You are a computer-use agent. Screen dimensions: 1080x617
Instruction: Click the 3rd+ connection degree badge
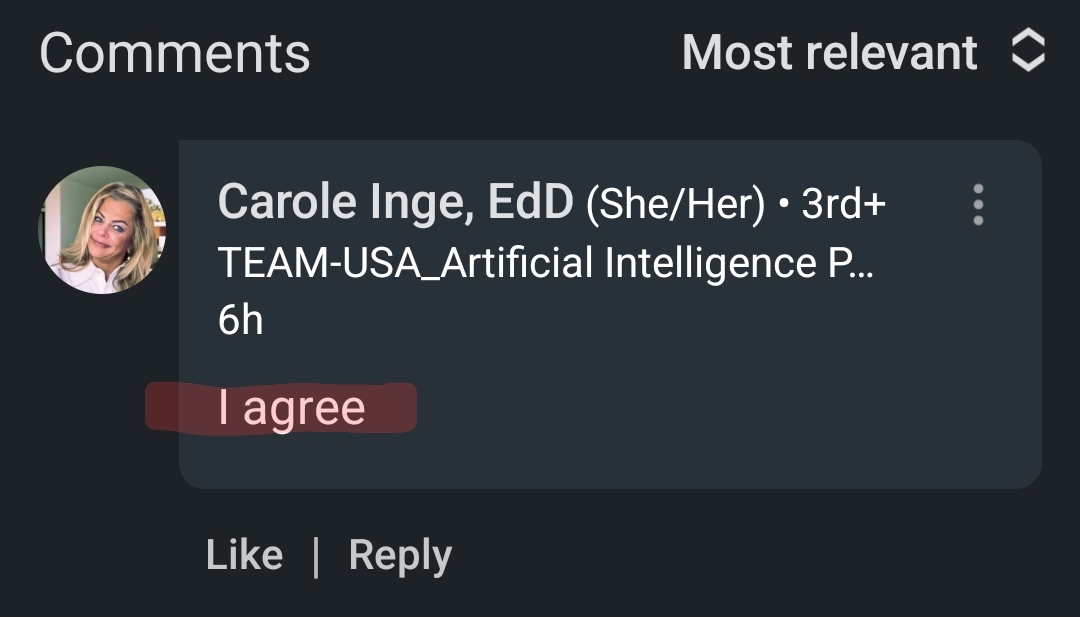coord(843,203)
